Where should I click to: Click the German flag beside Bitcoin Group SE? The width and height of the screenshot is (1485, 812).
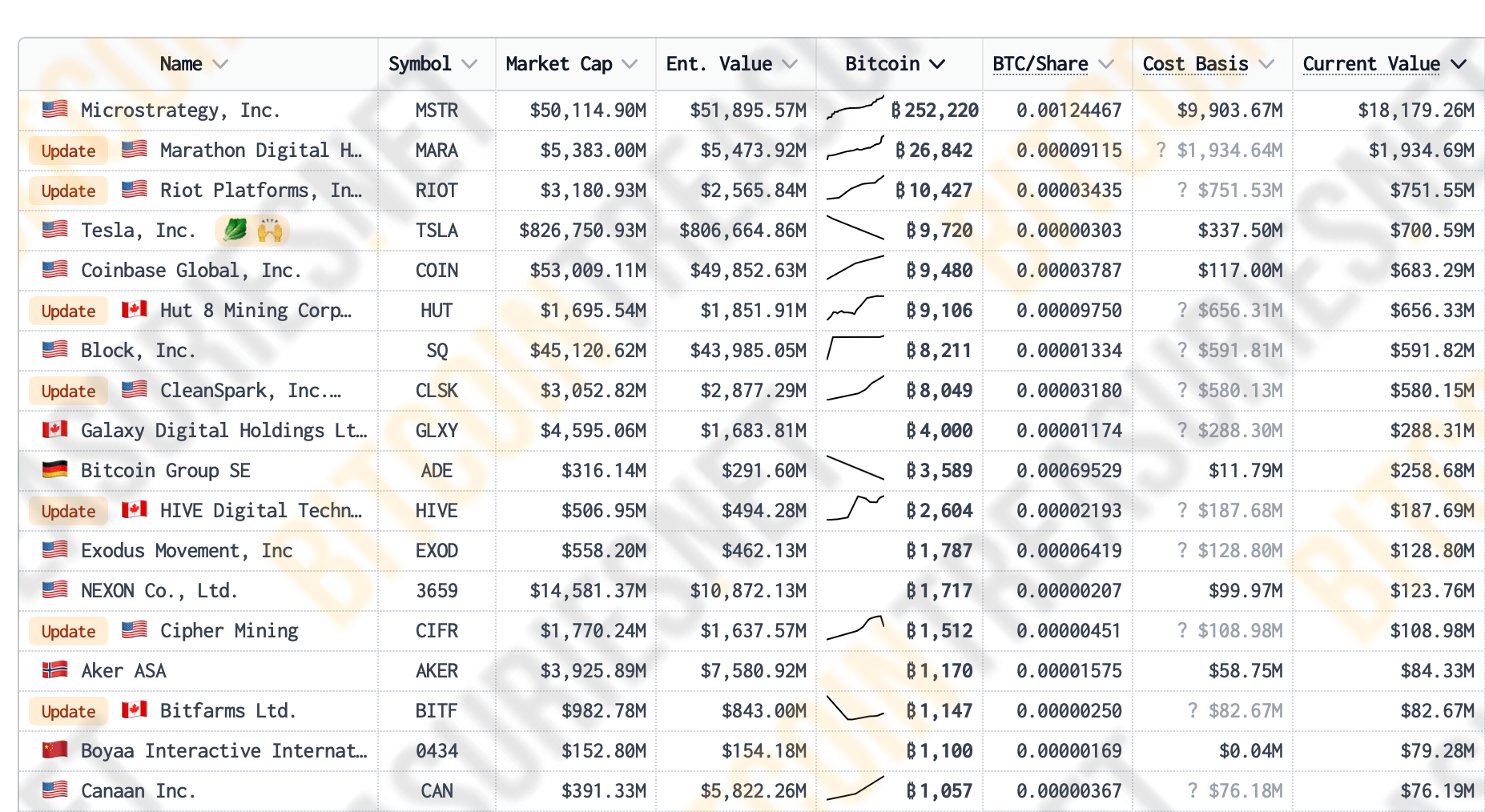click(x=54, y=469)
